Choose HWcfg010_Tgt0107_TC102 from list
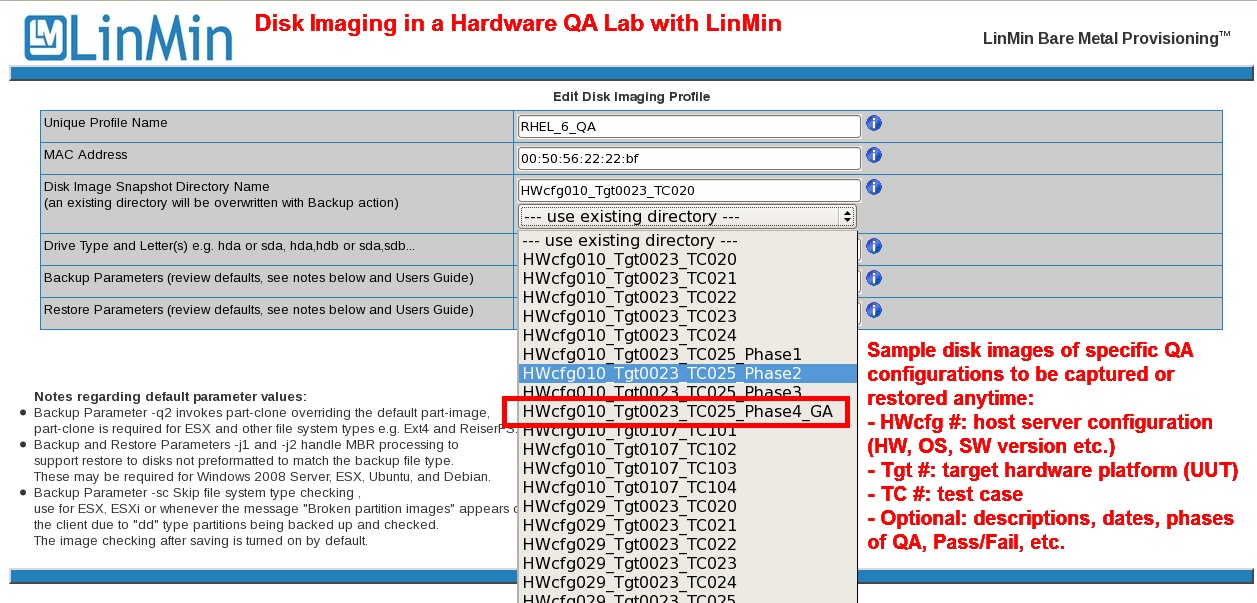The height and width of the screenshot is (603, 1257). (x=687, y=450)
